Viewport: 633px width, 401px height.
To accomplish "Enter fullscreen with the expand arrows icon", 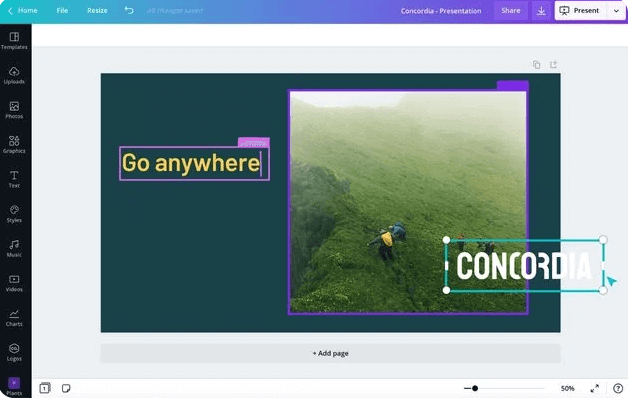I will point(595,388).
